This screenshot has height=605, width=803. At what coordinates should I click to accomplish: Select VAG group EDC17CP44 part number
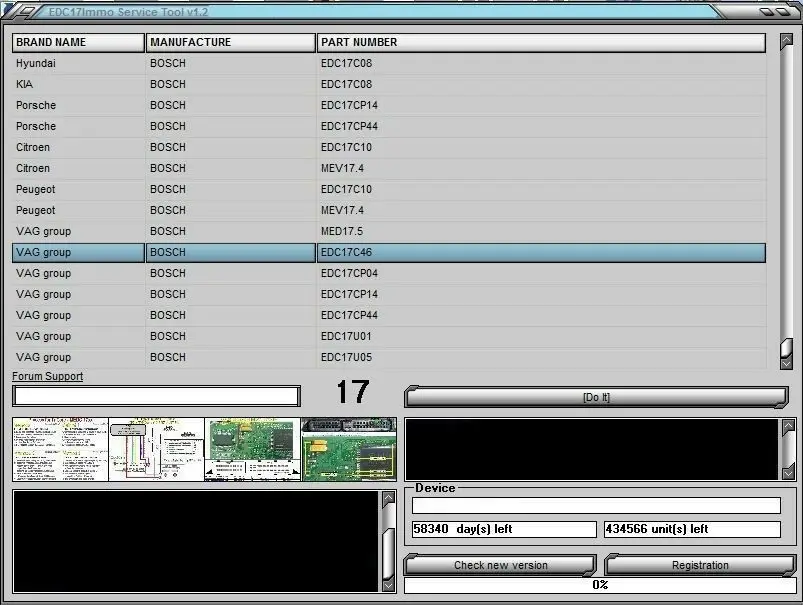click(x=349, y=316)
